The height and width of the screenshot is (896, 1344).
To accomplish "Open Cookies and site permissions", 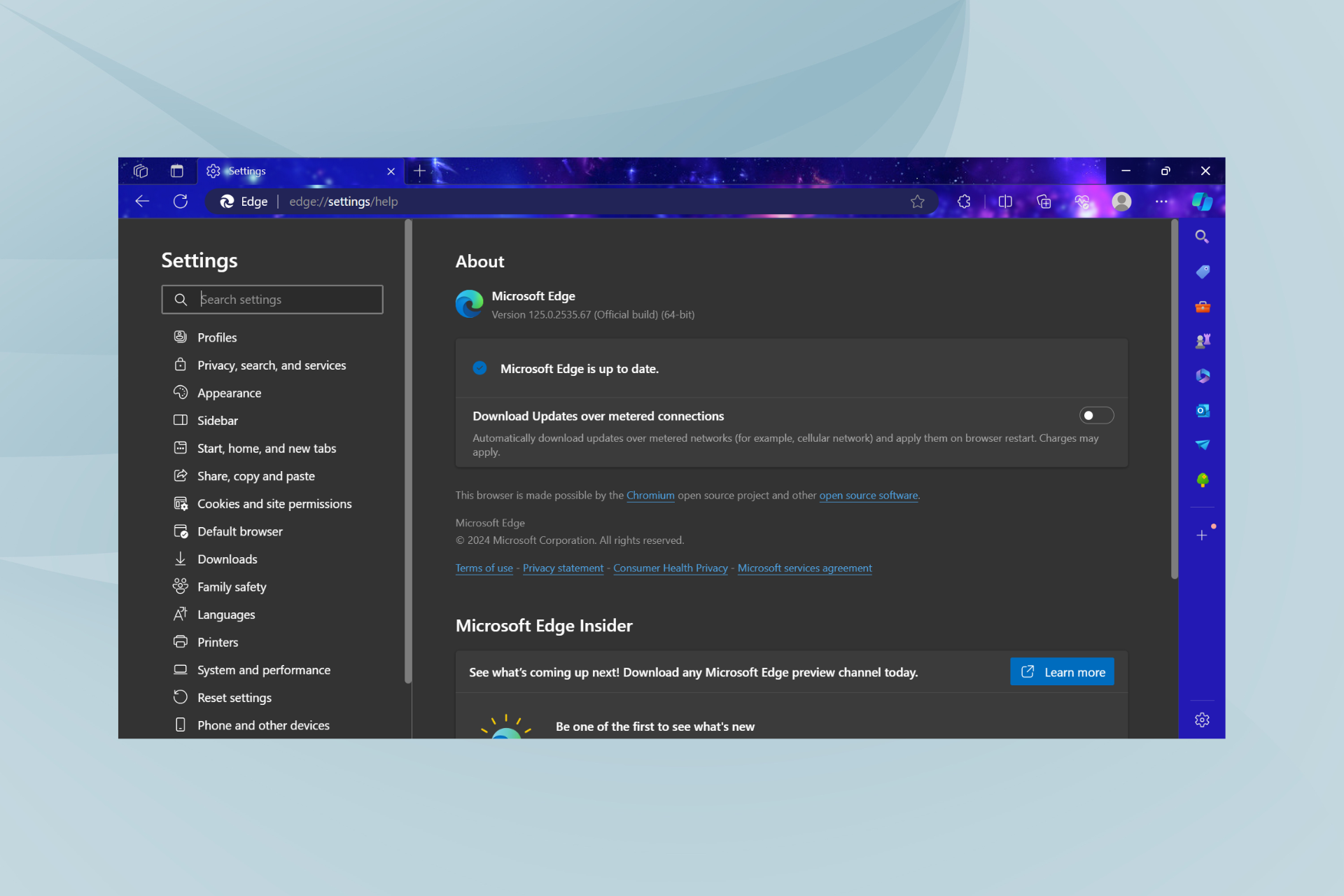I will tap(273, 504).
